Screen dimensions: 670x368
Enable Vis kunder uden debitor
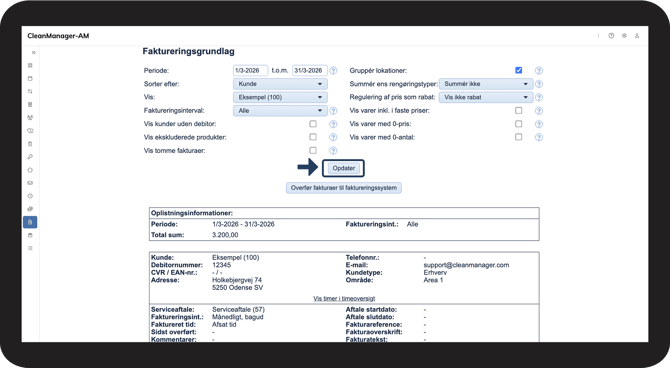[x=313, y=124]
